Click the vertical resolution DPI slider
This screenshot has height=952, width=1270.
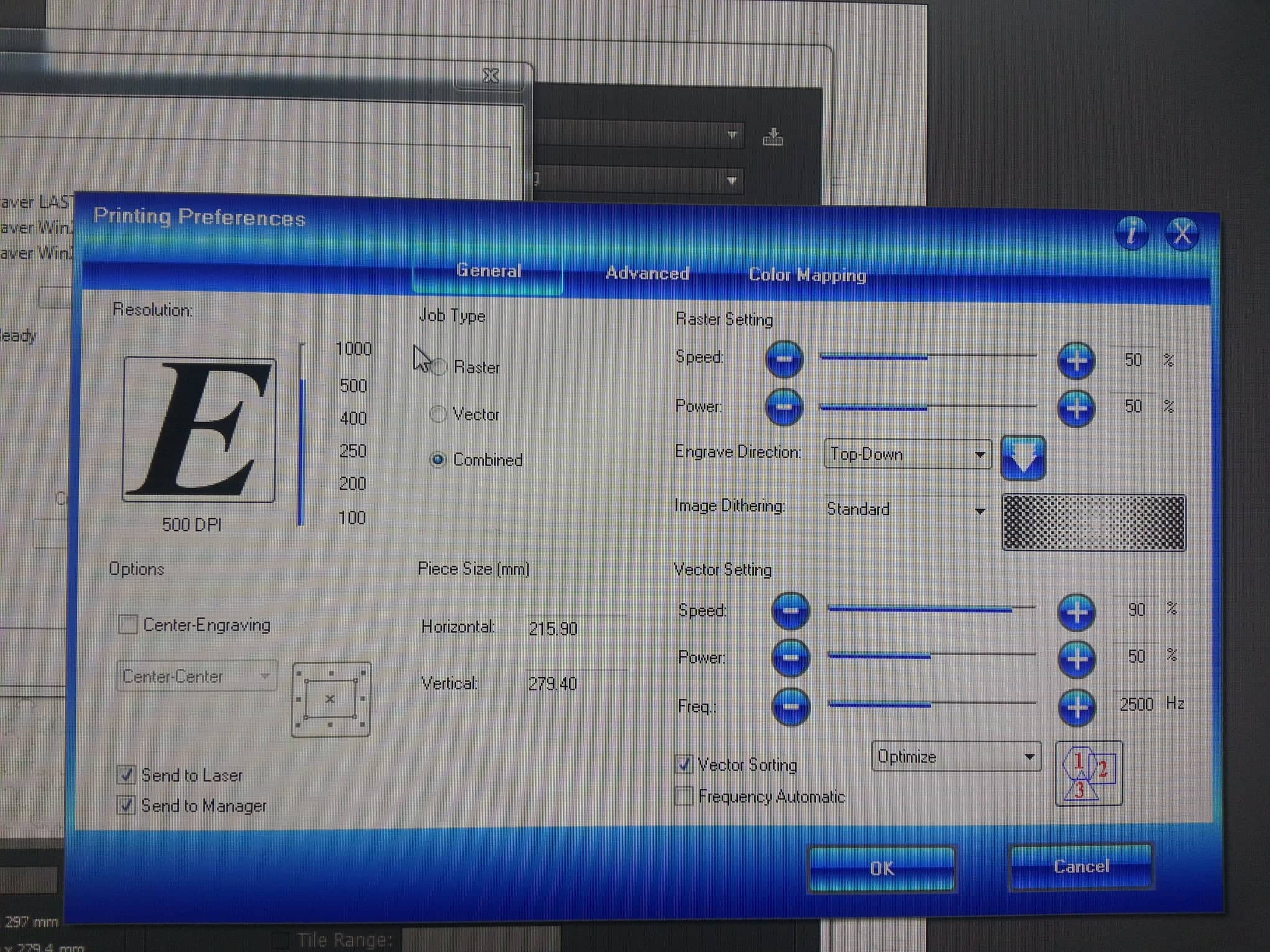coord(302,434)
